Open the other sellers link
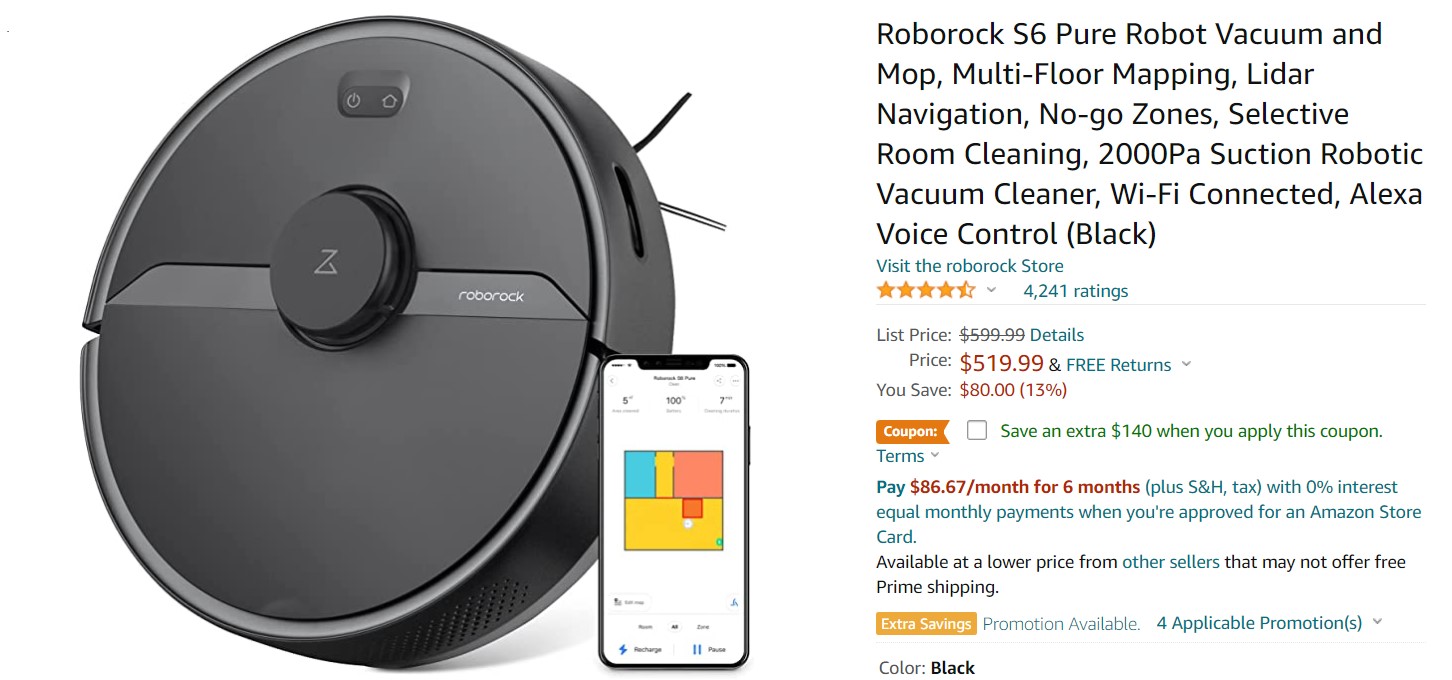1452x680 pixels. click(1171, 562)
